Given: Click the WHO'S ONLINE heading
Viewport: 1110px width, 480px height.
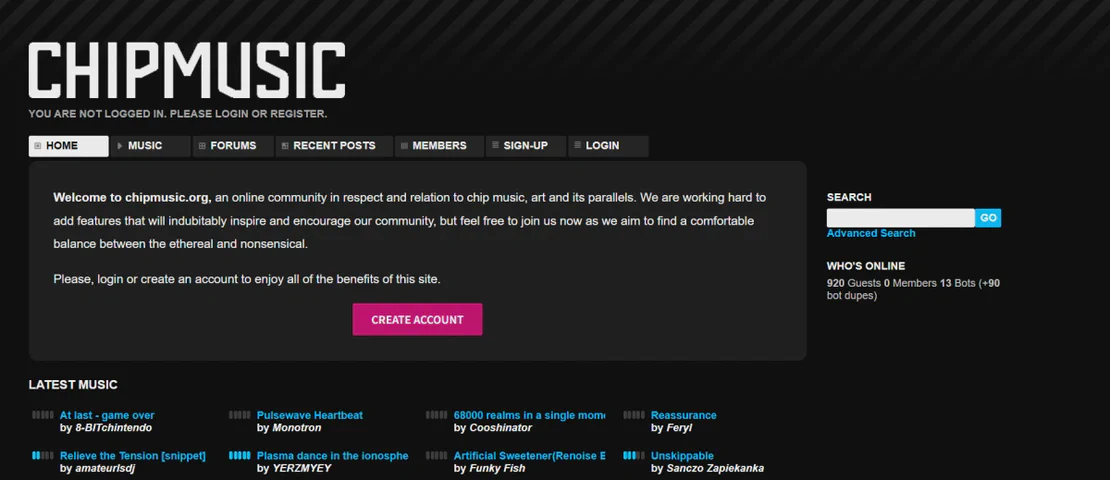Looking at the screenshot, I should (x=866, y=266).
